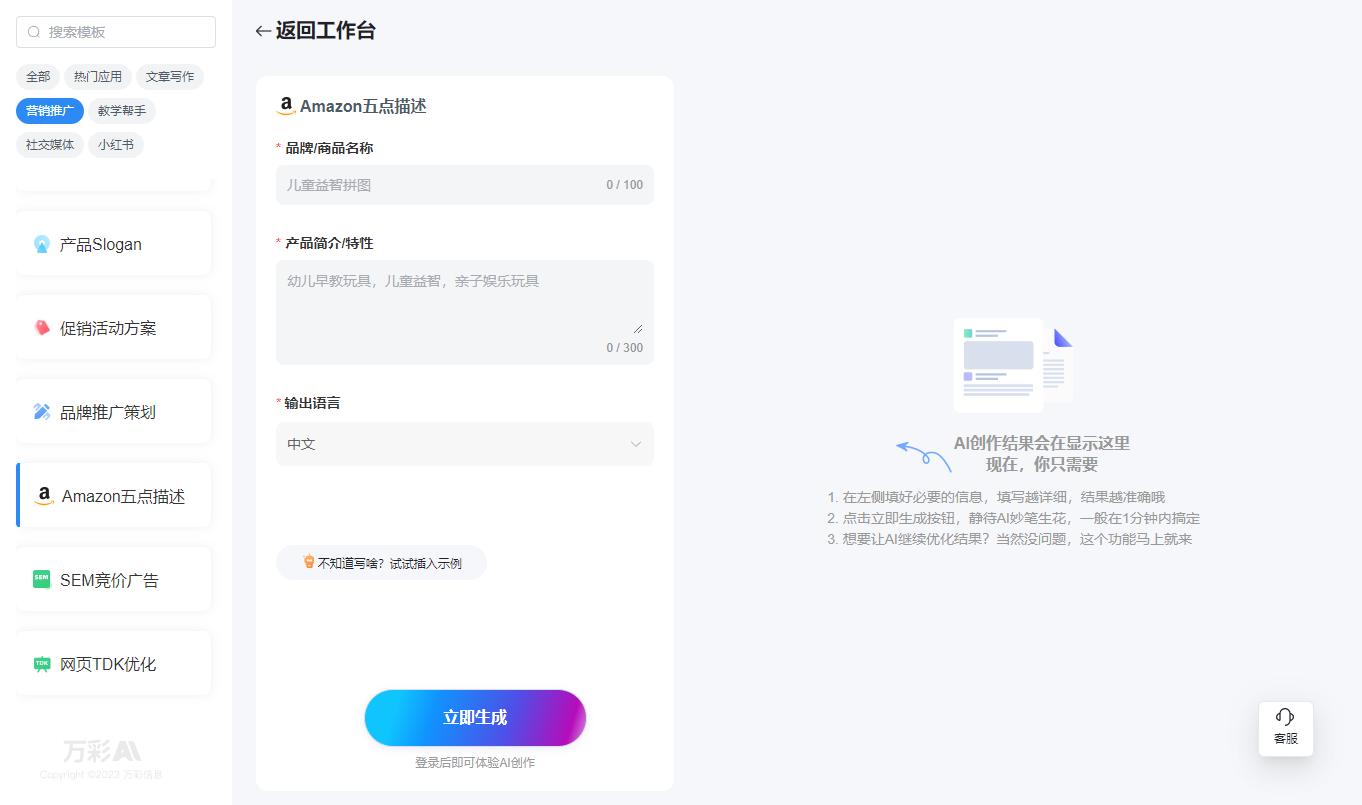The height and width of the screenshot is (805, 1362).
Task: Expand the 中文 output language selector
Action: pyautogui.click(x=464, y=444)
